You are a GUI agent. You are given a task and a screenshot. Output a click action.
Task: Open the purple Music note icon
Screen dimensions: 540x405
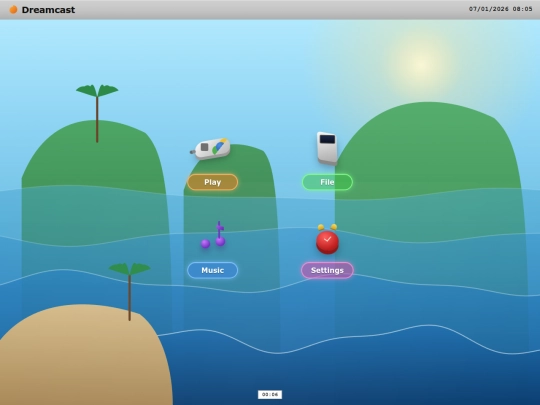(214, 235)
